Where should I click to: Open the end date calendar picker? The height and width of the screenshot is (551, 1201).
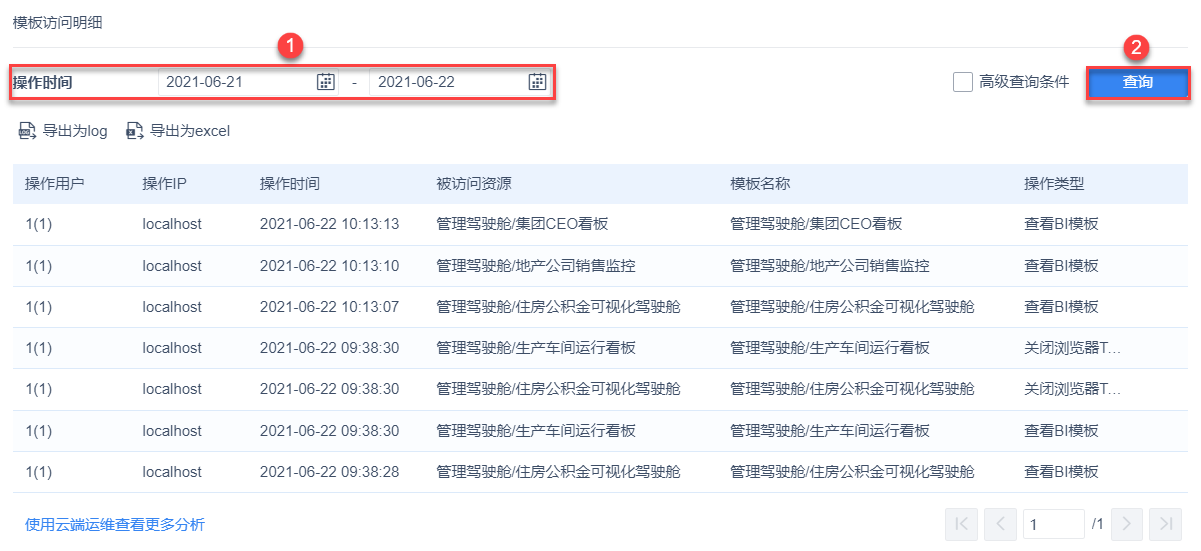[x=537, y=82]
